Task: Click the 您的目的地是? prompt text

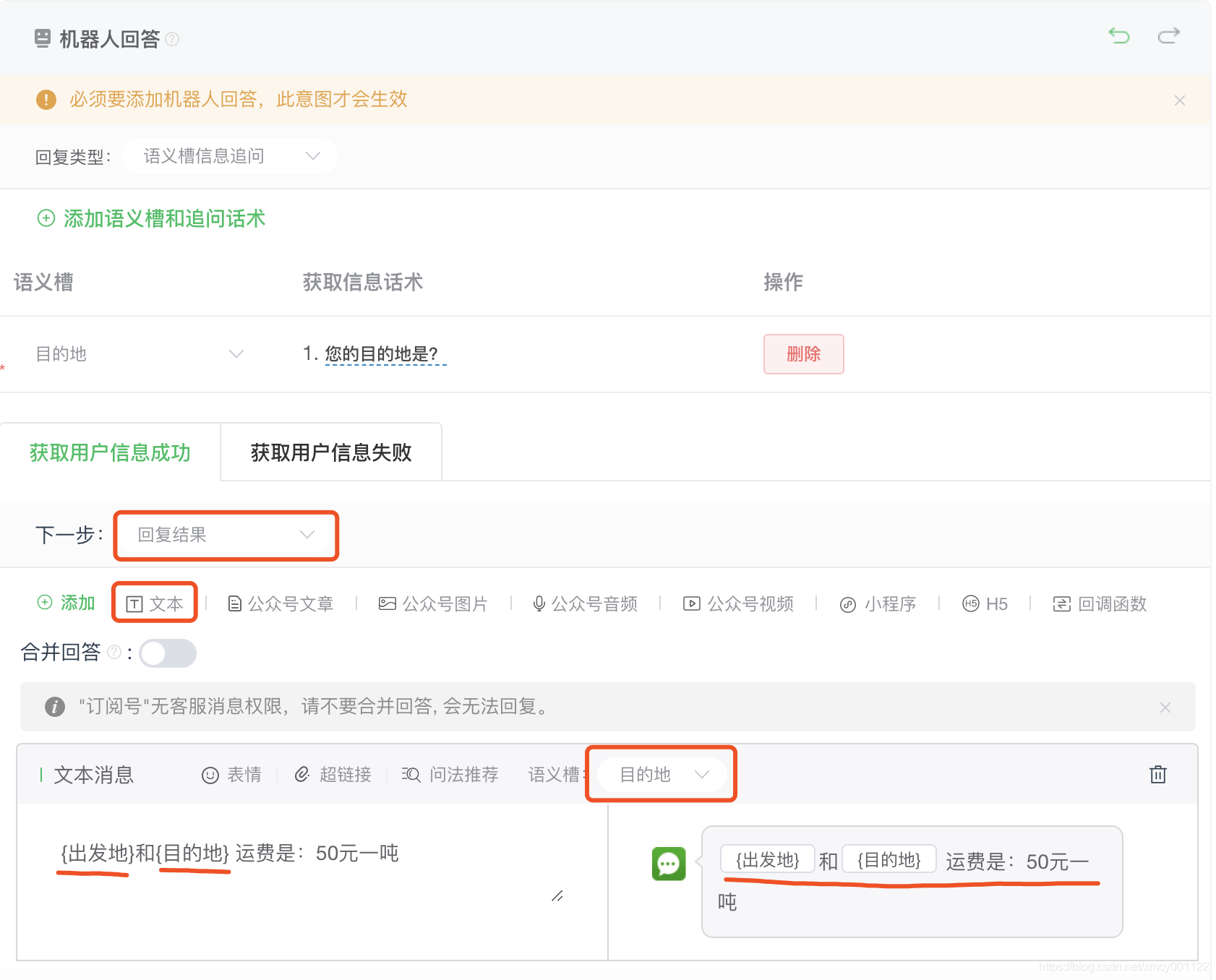Action: (381, 353)
